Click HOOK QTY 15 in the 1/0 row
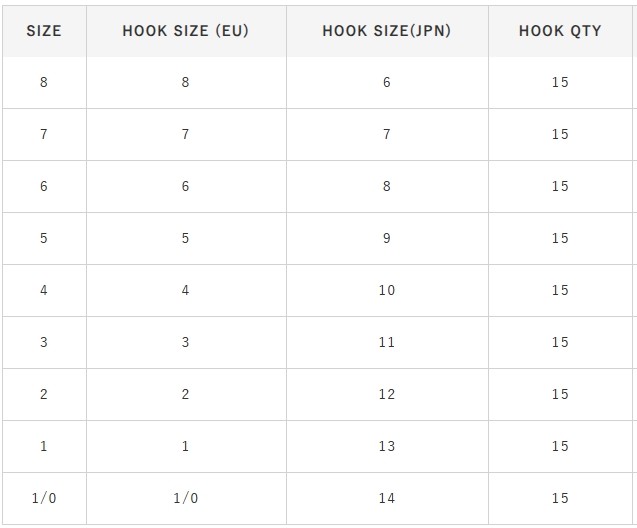This screenshot has width=637, height=528. coord(560,498)
